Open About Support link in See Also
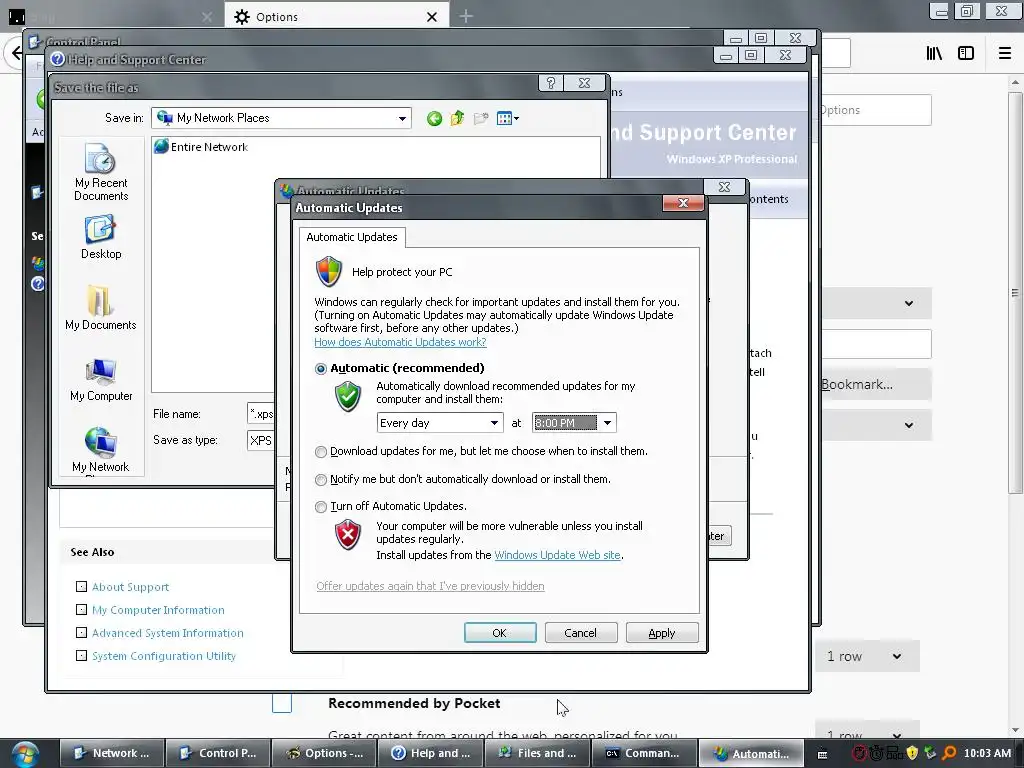The image size is (1024, 768). [x=131, y=587]
